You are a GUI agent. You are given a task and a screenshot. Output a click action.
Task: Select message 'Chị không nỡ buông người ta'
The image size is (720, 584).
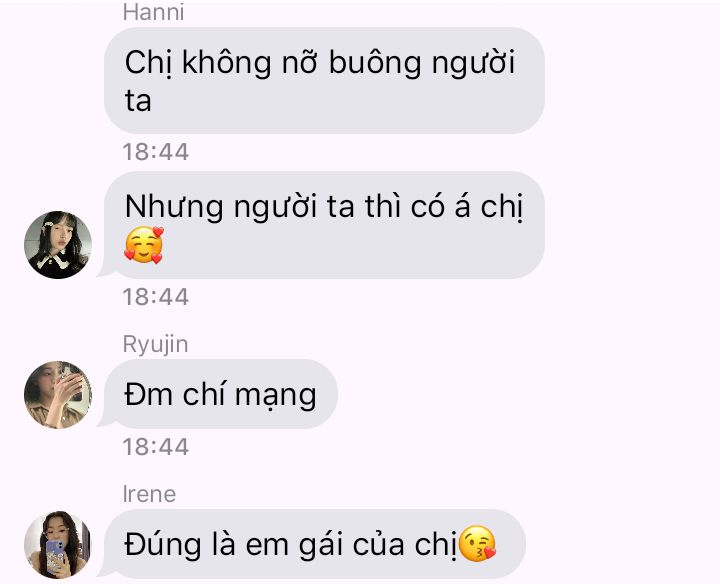(324, 80)
